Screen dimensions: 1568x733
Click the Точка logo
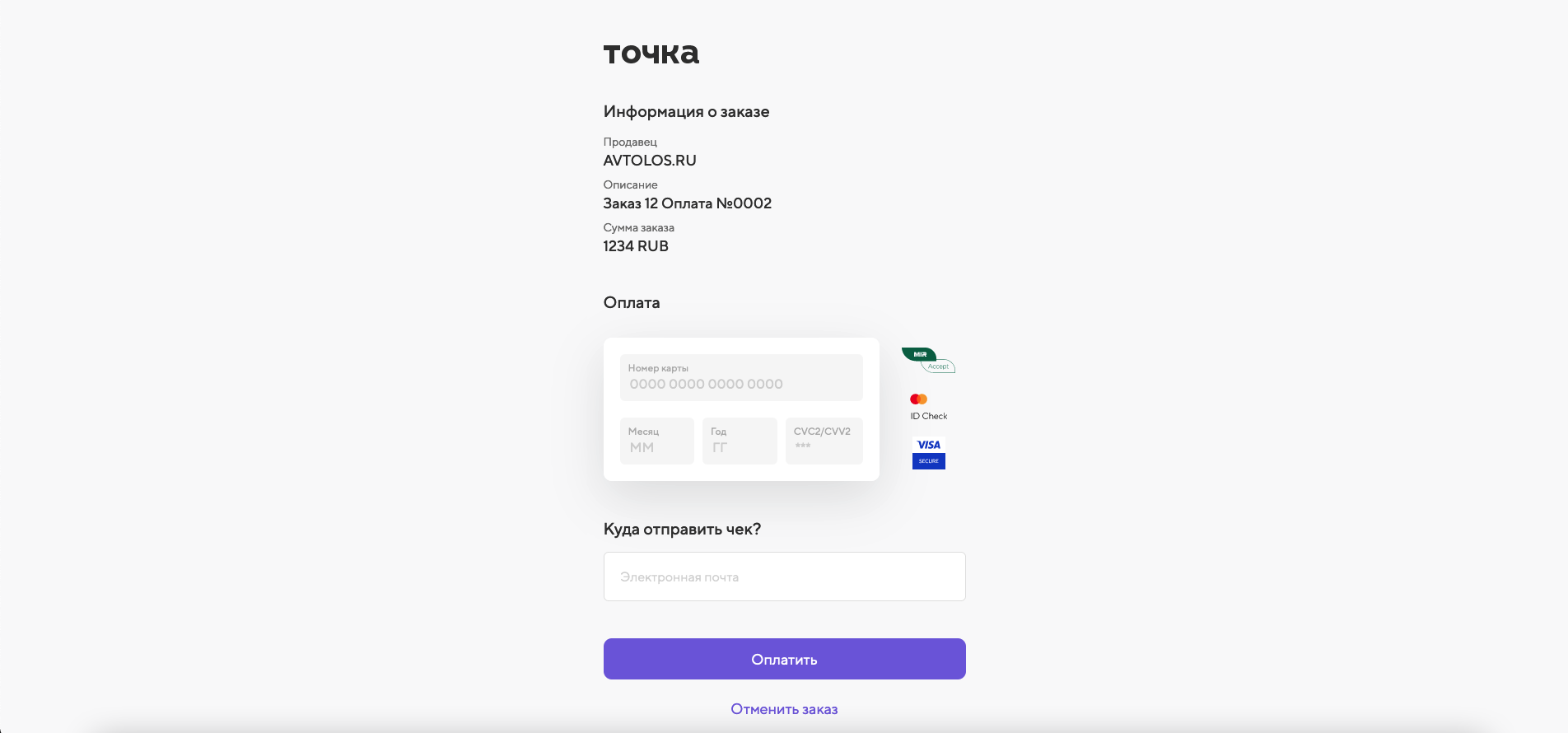tap(651, 54)
